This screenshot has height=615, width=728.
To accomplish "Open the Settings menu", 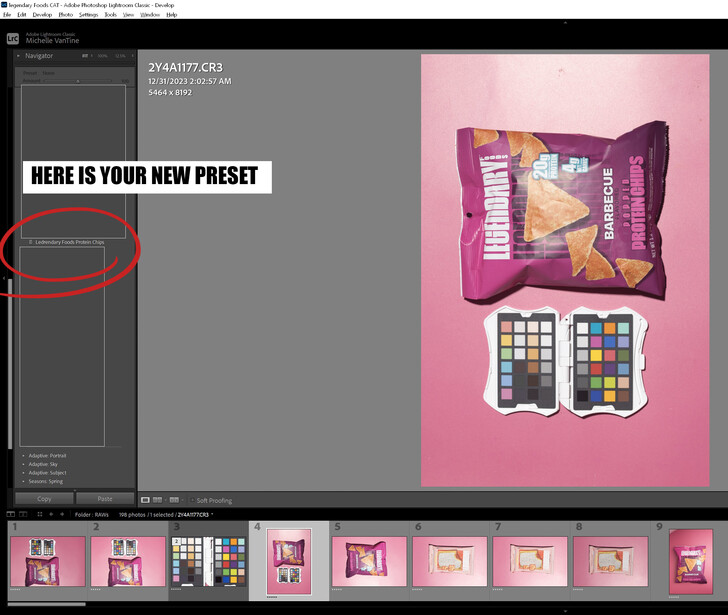I will (88, 15).
